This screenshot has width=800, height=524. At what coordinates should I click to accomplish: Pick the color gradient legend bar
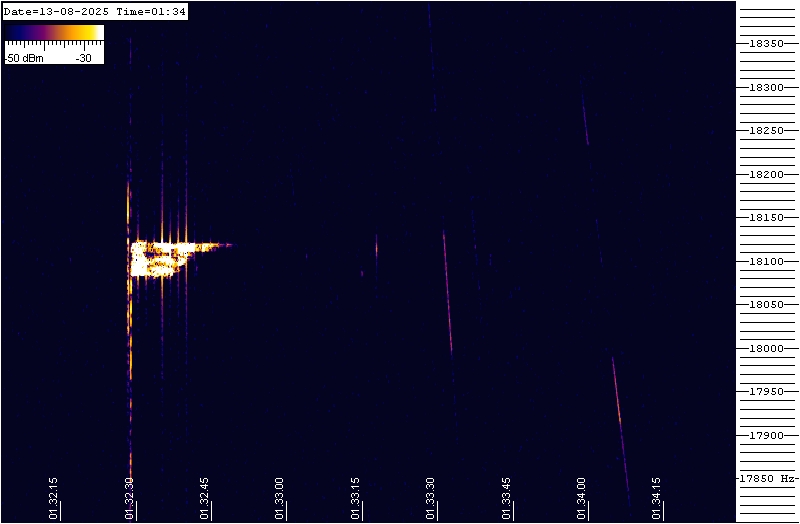(x=55, y=33)
